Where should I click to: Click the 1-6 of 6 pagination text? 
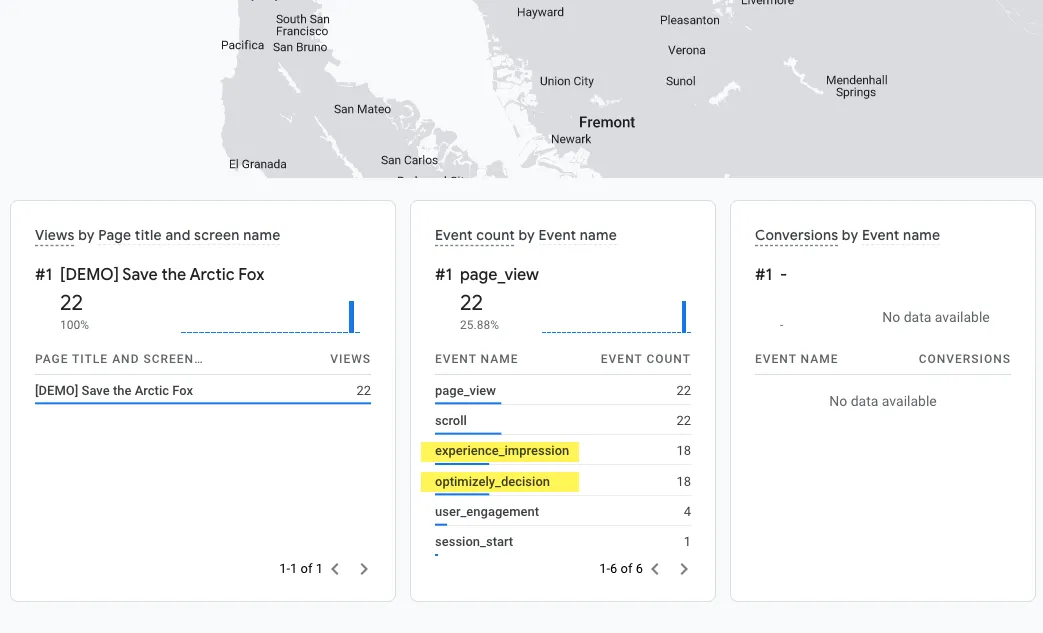(x=621, y=569)
